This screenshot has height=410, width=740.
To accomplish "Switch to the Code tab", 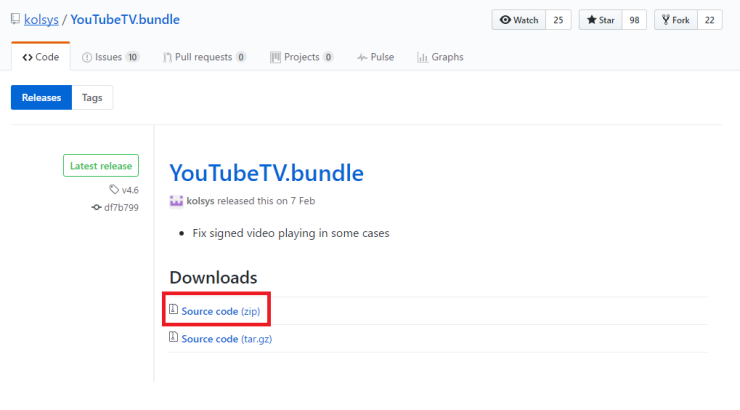I will click(x=41, y=57).
